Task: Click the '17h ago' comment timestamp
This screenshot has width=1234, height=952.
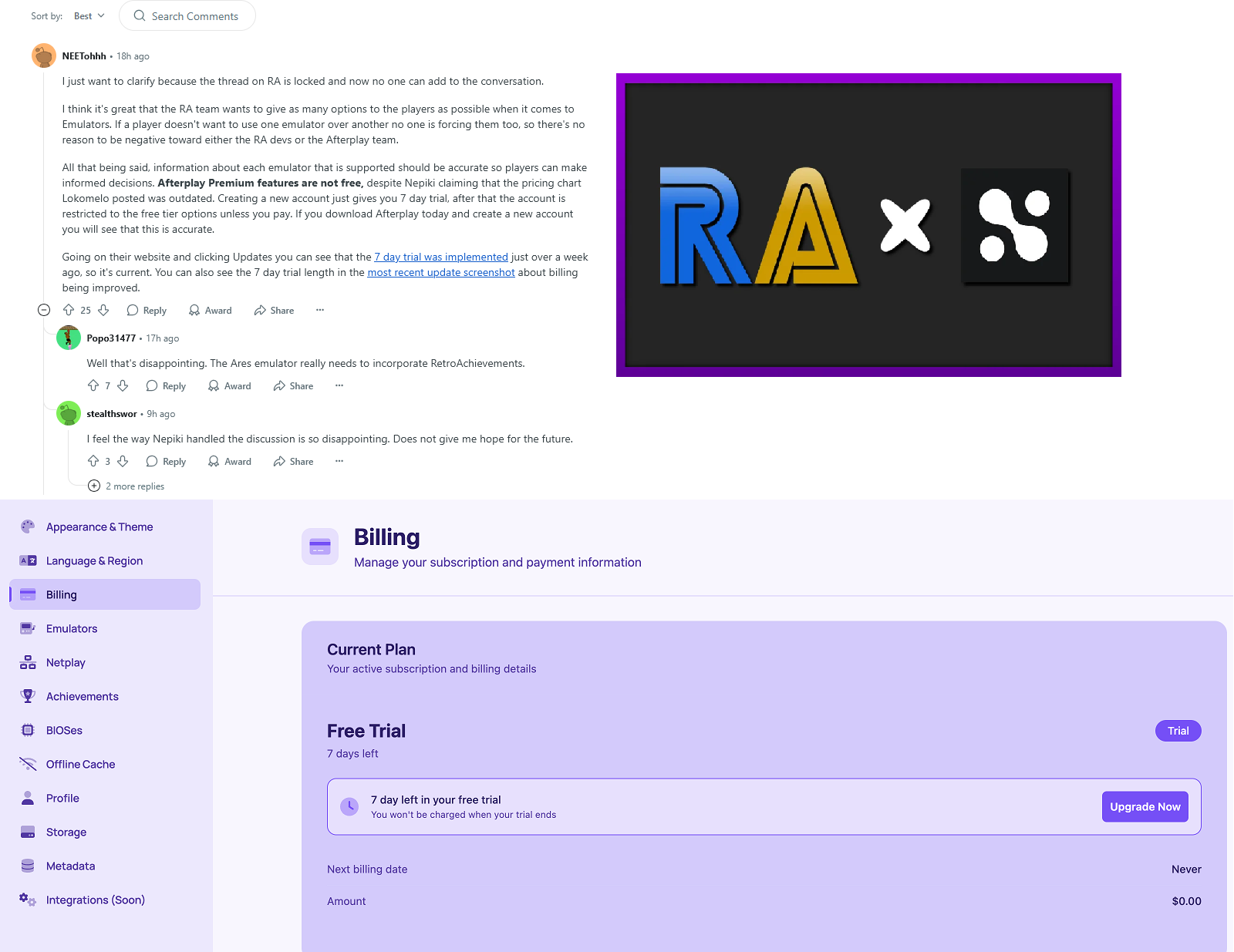Action: 163,338
